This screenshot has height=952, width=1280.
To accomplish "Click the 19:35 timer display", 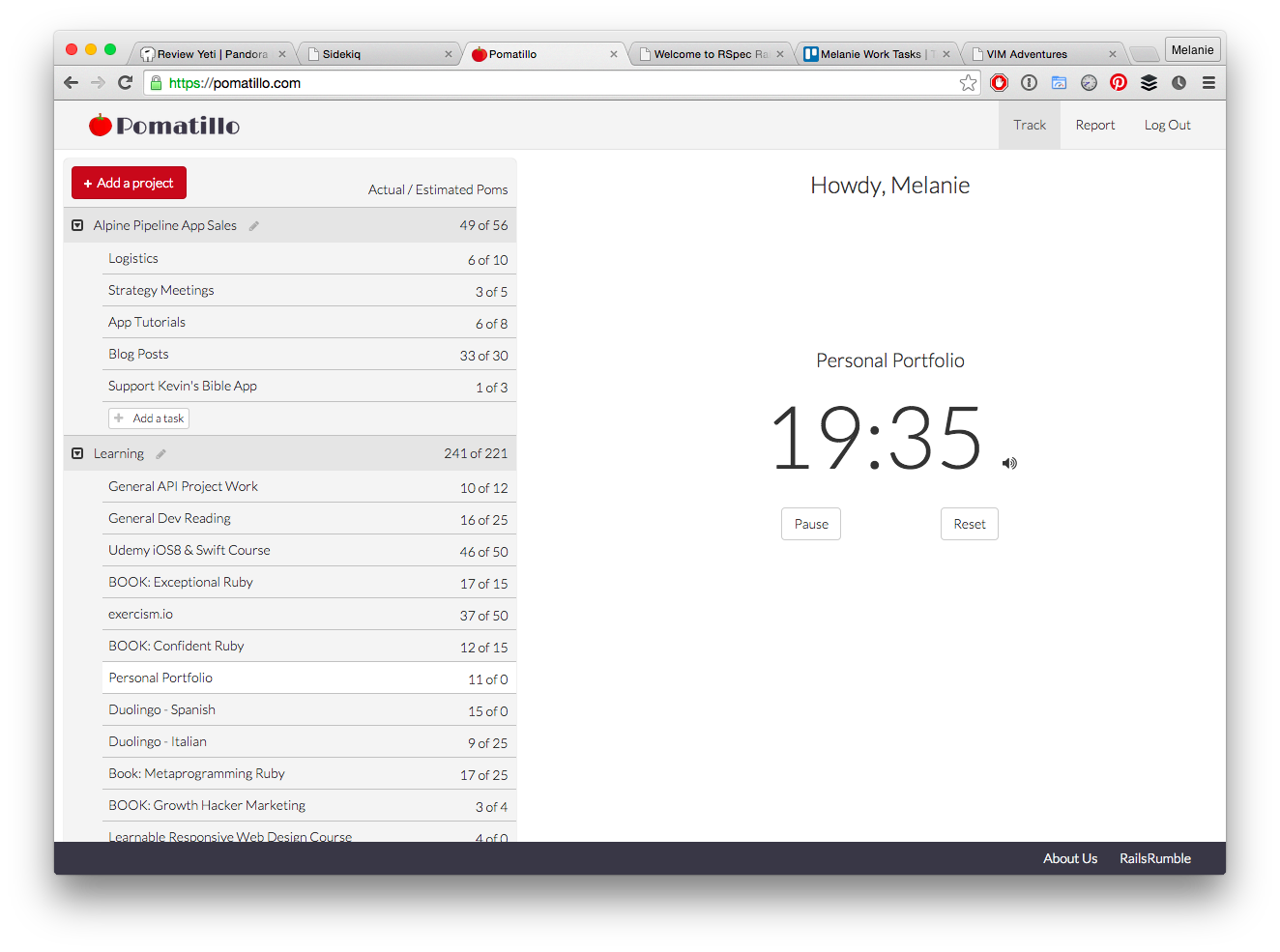I will point(877,438).
